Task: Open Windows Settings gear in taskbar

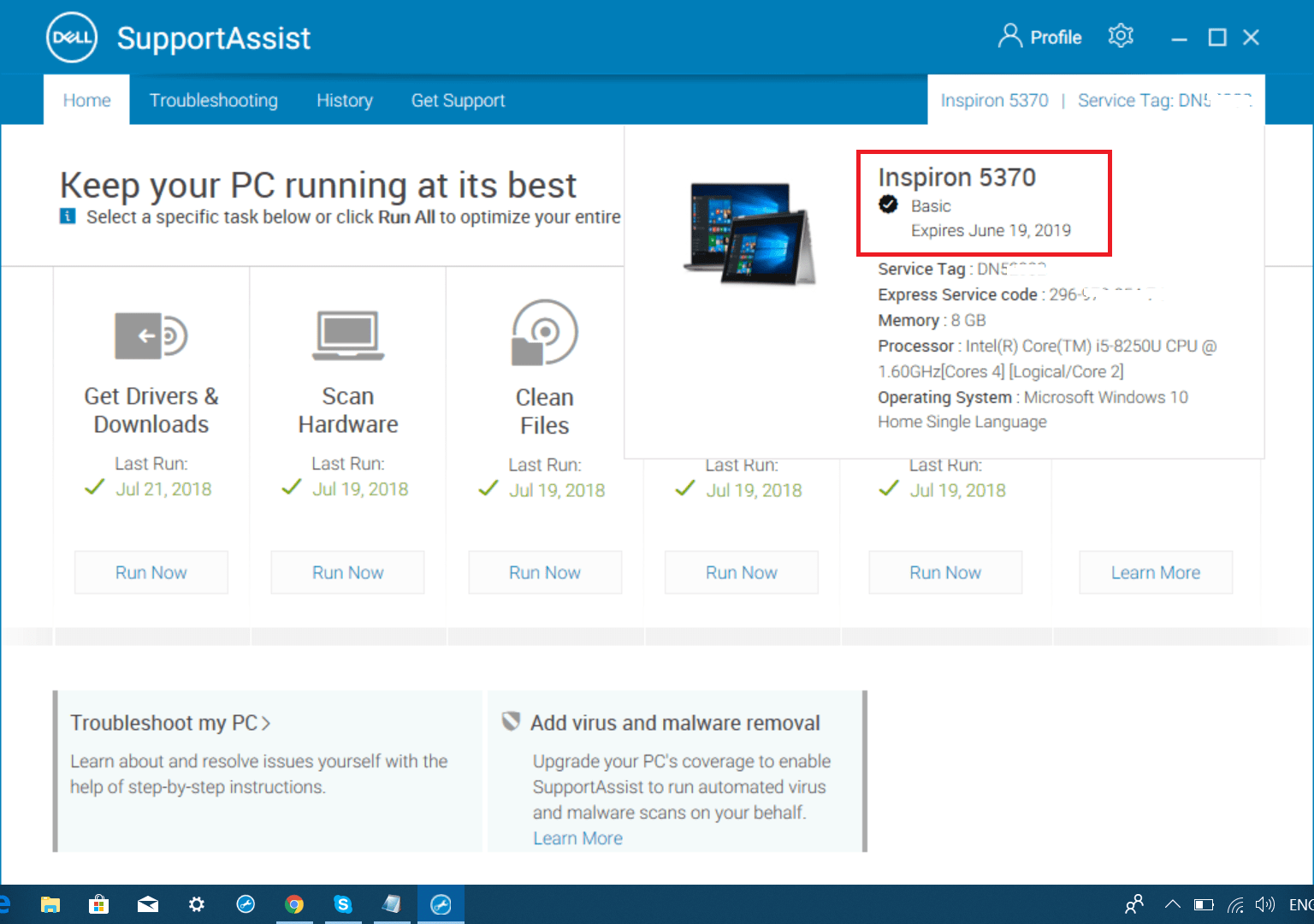Action: [x=197, y=904]
